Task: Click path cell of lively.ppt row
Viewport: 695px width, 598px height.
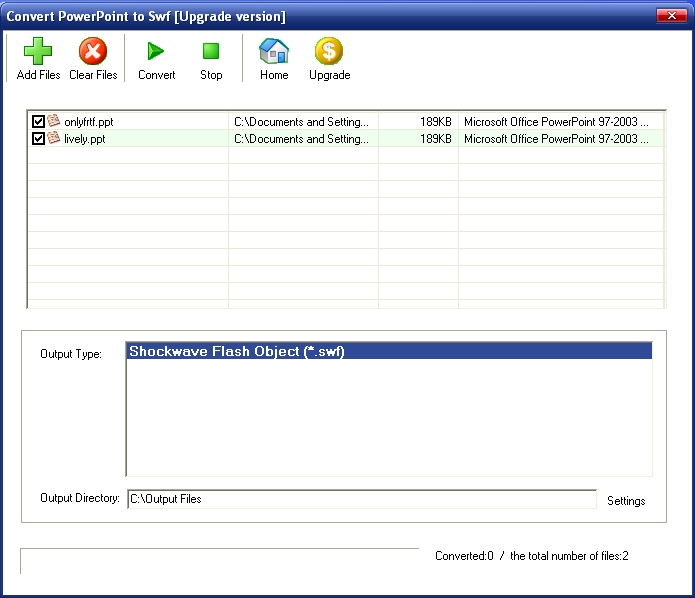Action: [x=303, y=139]
